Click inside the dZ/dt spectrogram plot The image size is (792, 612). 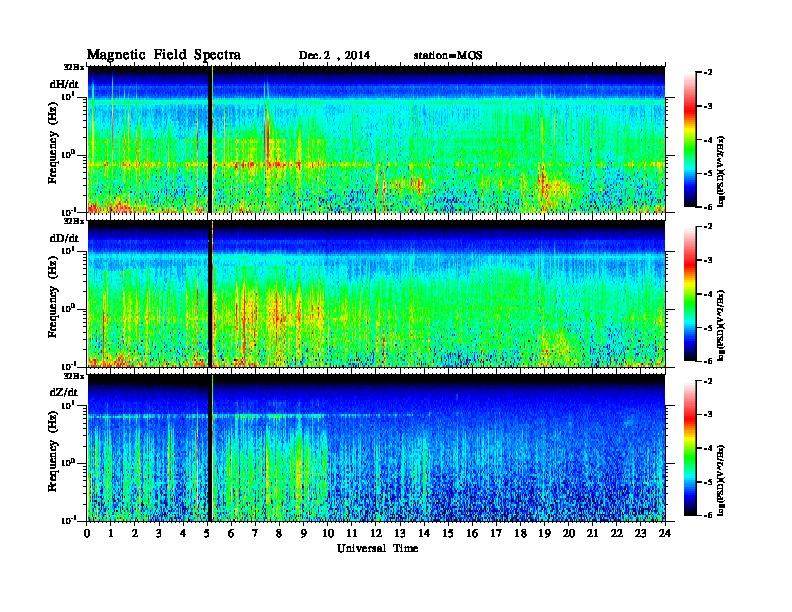376,448
